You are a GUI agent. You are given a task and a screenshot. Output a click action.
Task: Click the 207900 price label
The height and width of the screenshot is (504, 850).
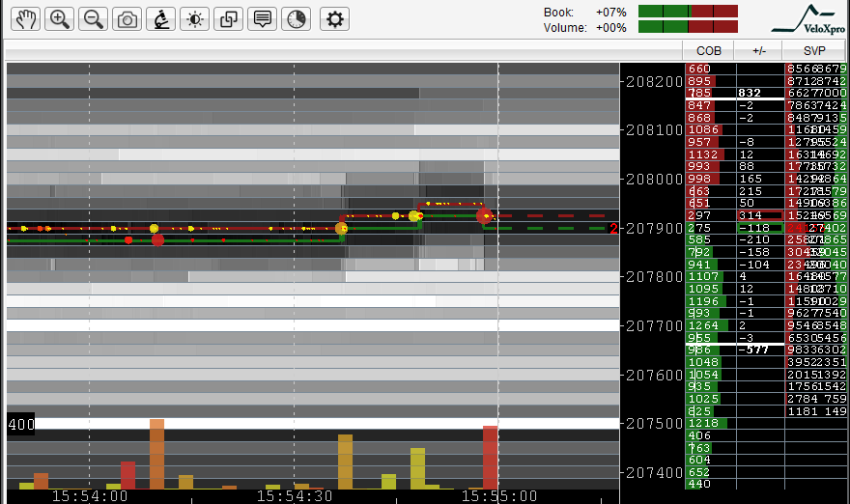(654, 228)
